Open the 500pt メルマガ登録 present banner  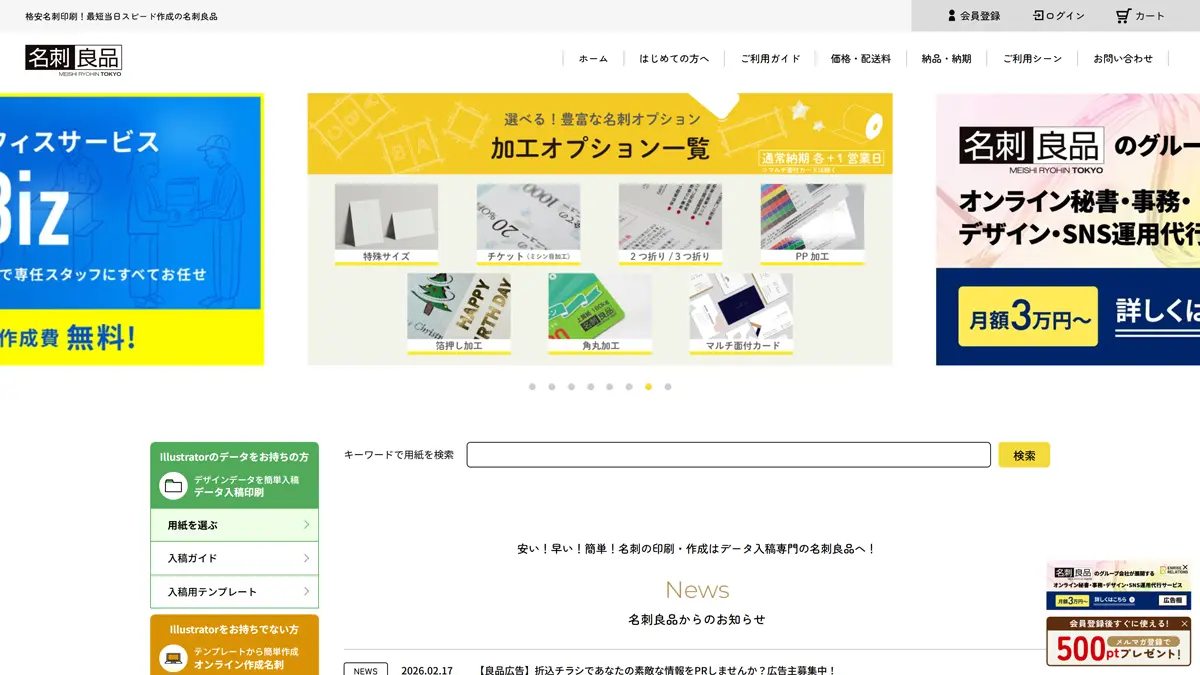(1118, 643)
